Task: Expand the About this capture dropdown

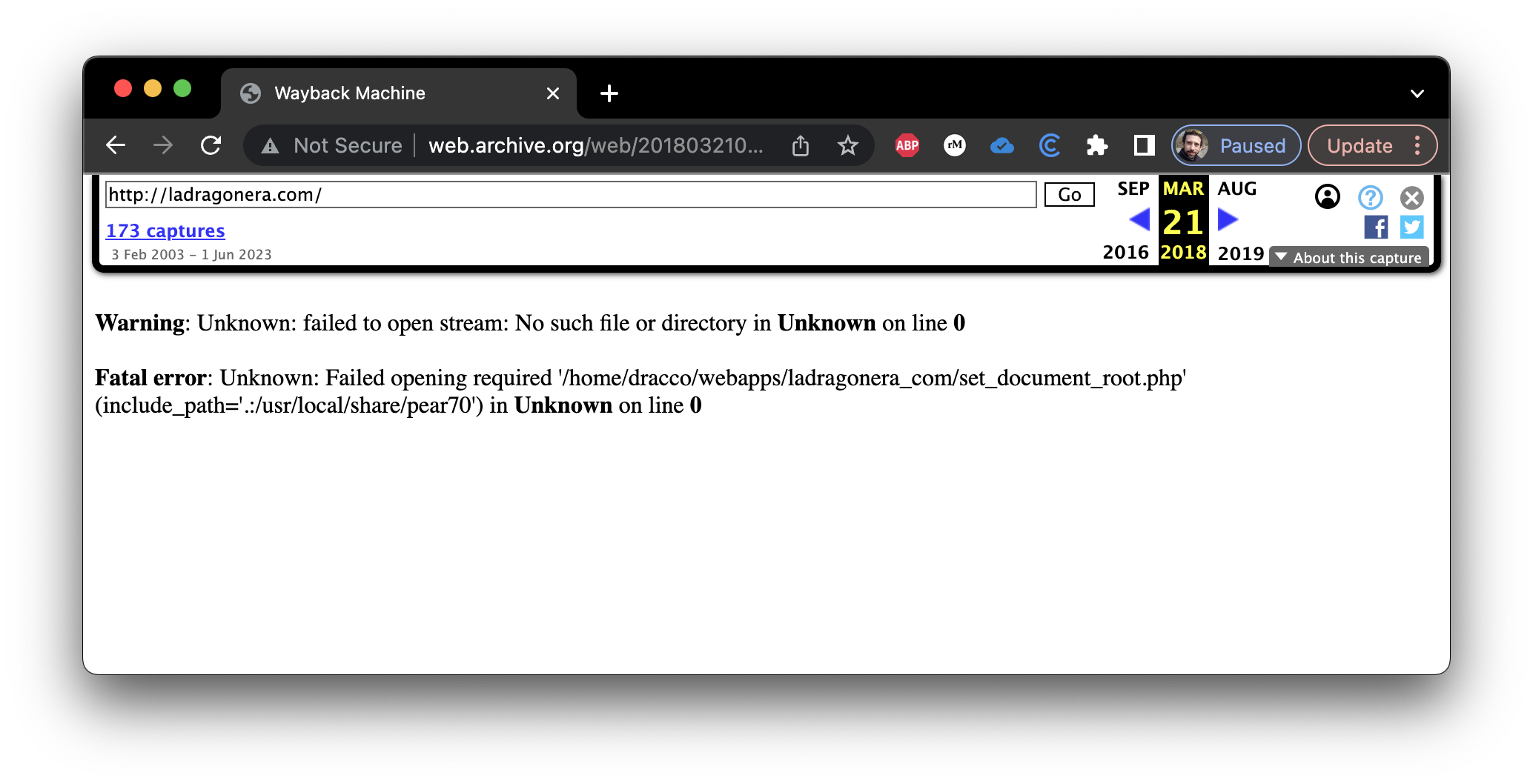Action: 1349,257
